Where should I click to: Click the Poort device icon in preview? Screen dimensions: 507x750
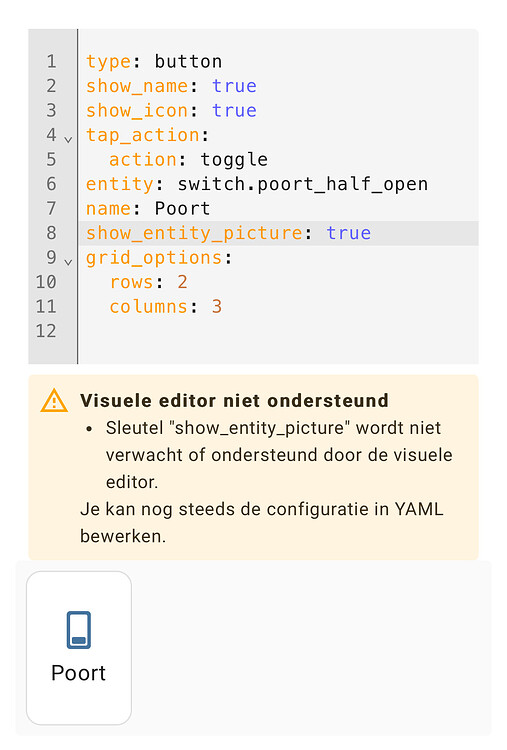pos(79,629)
